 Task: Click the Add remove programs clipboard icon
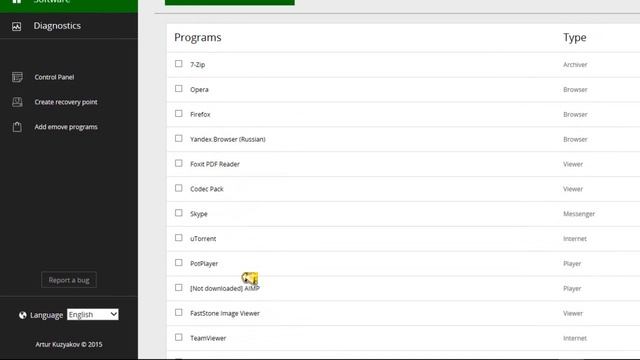(x=17, y=127)
